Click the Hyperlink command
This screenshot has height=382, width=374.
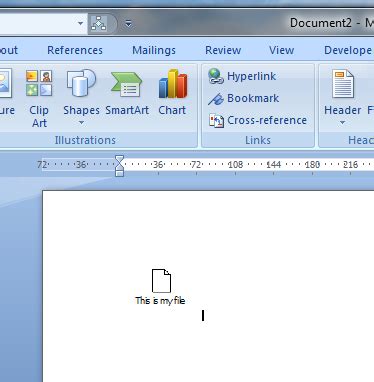242,76
